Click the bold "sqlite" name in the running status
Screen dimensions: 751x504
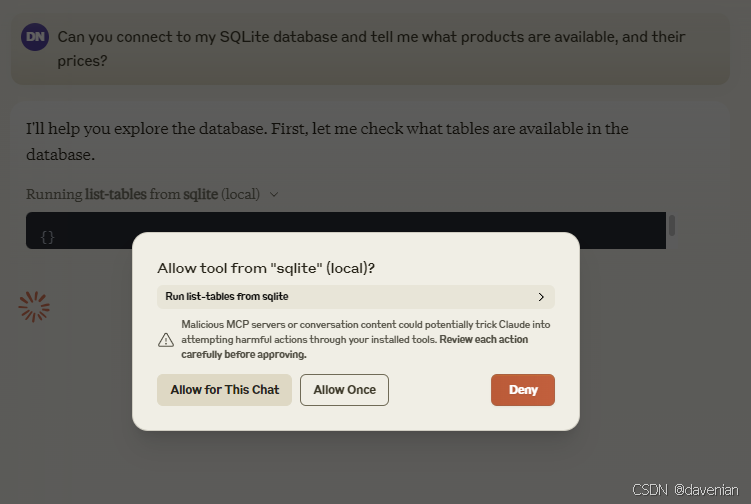(x=201, y=195)
